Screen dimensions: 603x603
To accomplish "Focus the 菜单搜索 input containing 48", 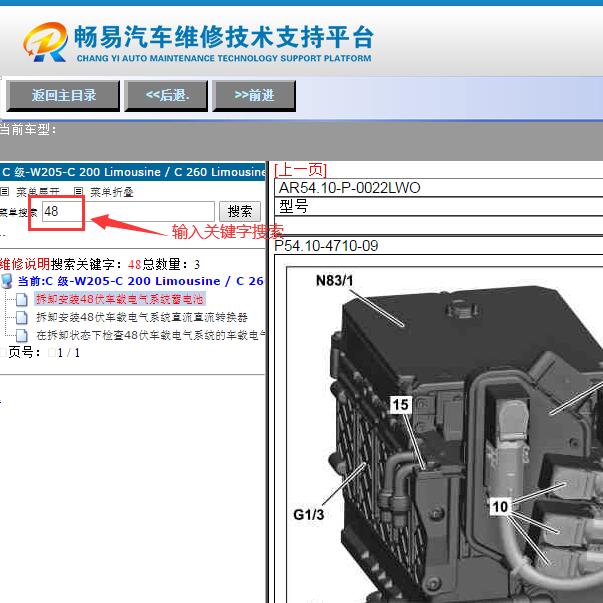I will (x=128, y=211).
